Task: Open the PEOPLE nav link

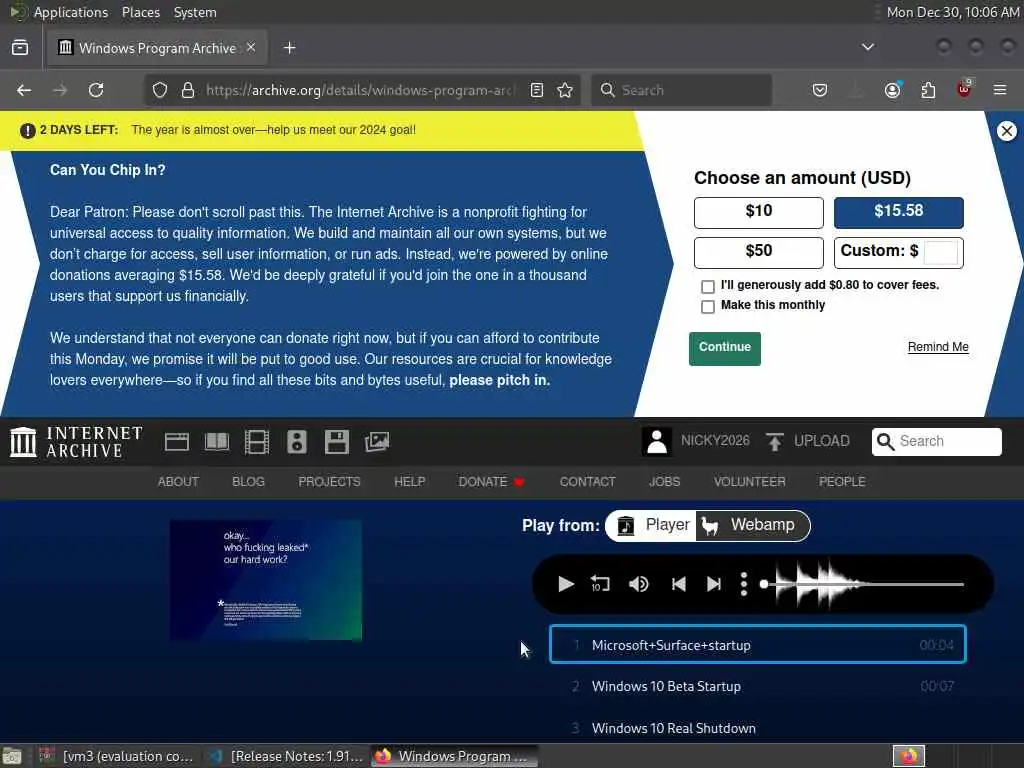Action: [x=842, y=482]
